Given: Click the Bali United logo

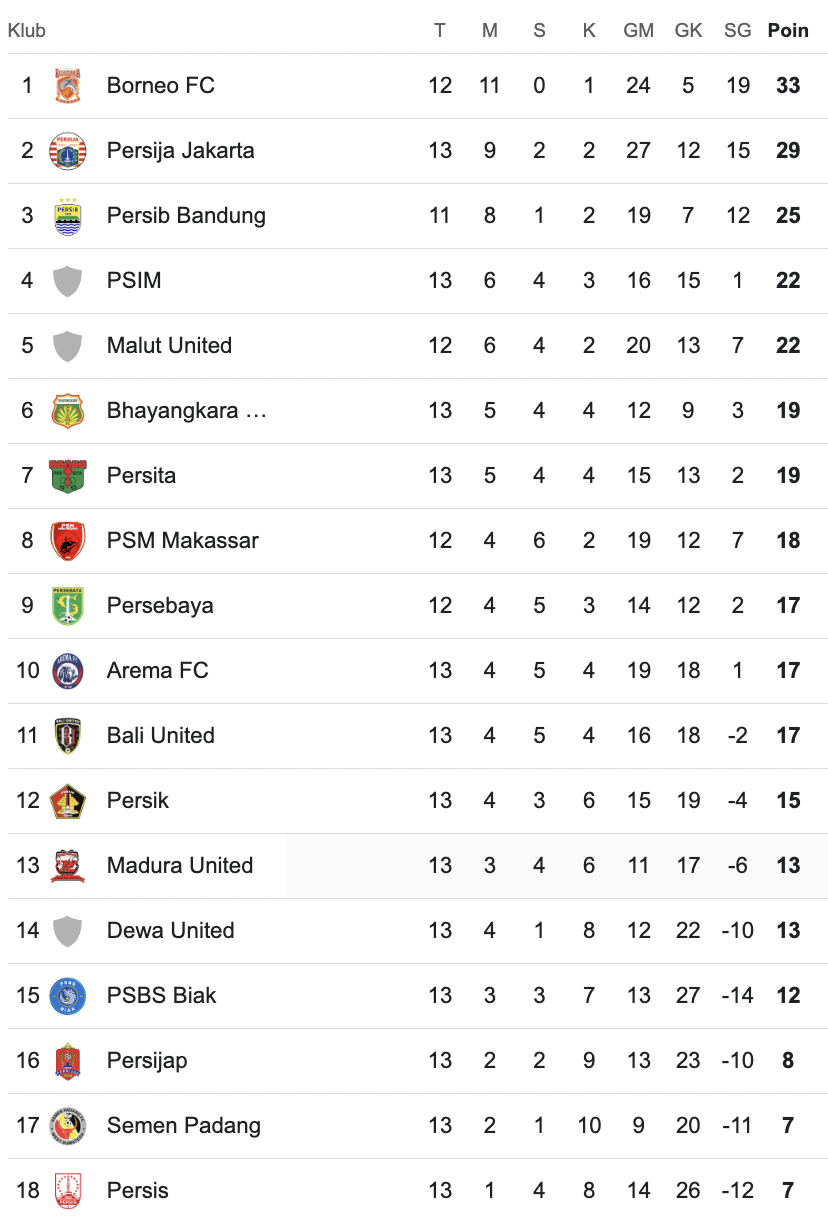Looking at the screenshot, I should tap(68, 736).
